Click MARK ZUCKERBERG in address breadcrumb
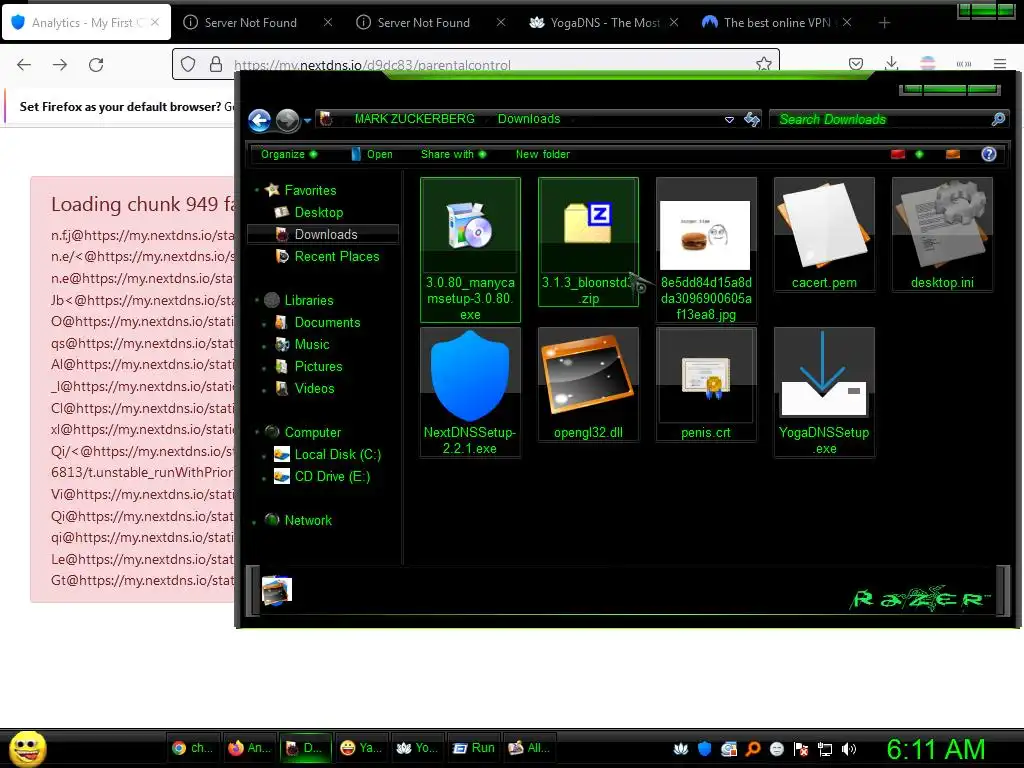The image size is (1024, 768). 414,119
